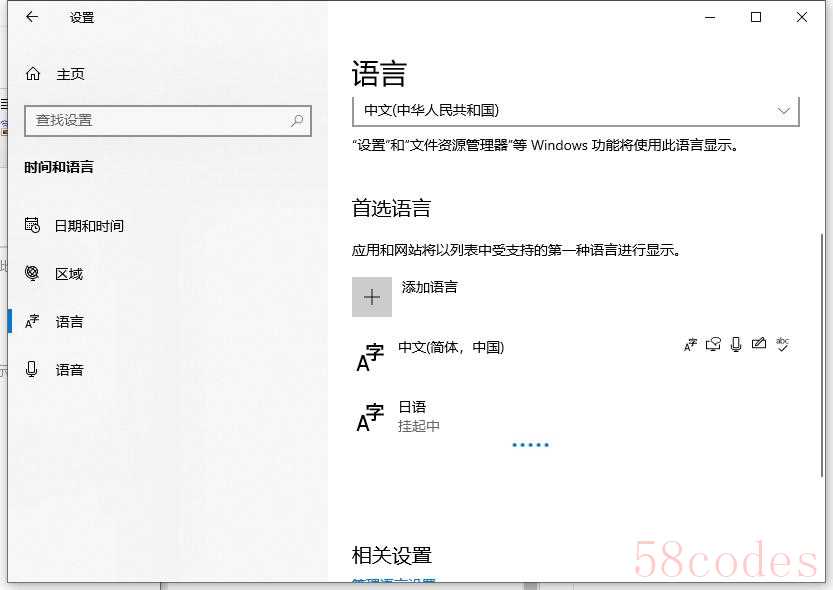This screenshot has height=590, width=833.
Task: Close the 设置 window
Action: tap(802, 18)
